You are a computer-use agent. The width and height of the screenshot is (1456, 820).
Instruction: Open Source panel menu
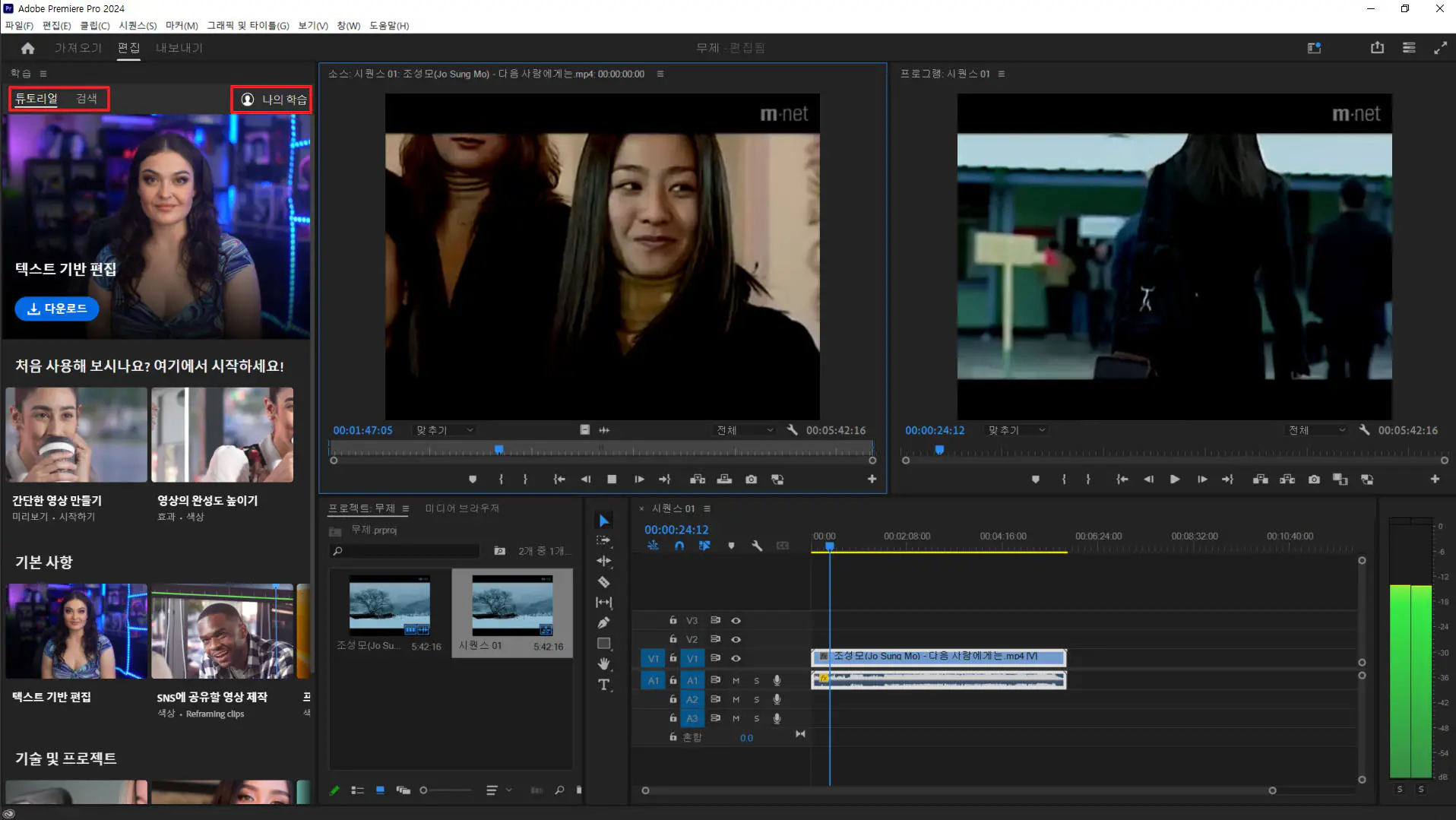click(660, 74)
